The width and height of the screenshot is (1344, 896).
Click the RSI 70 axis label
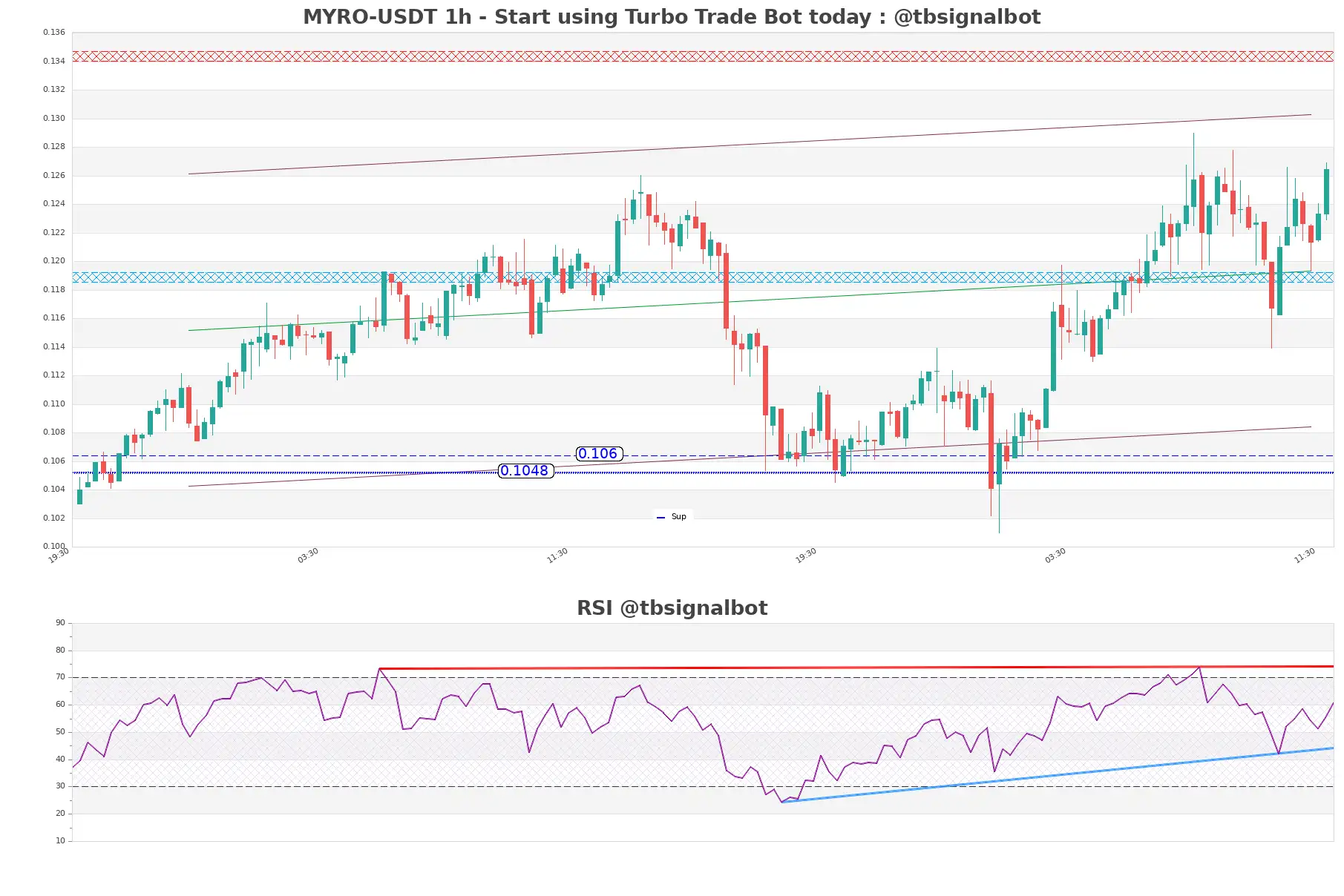60,677
